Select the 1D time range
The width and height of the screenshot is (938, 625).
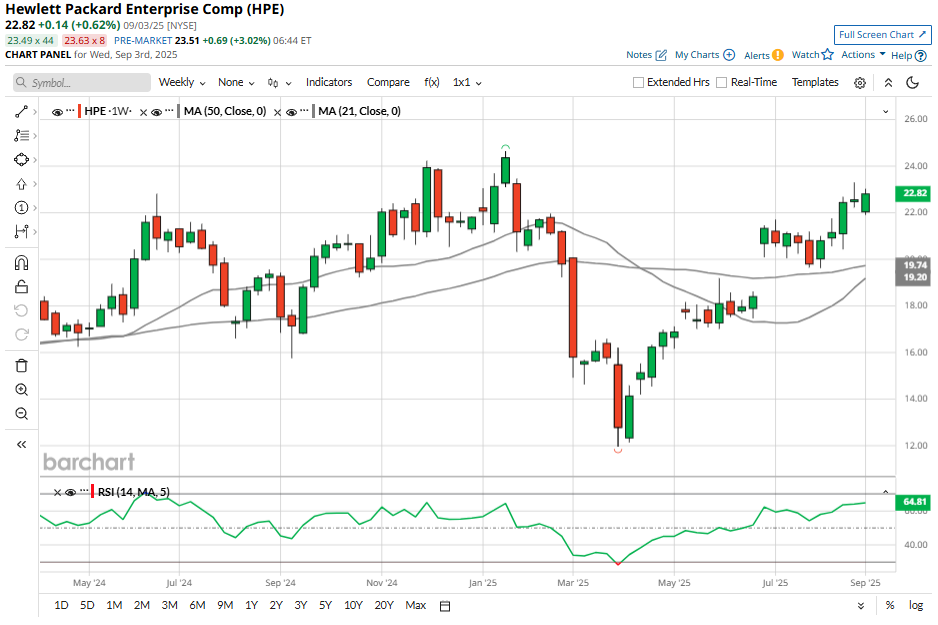pos(61,605)
